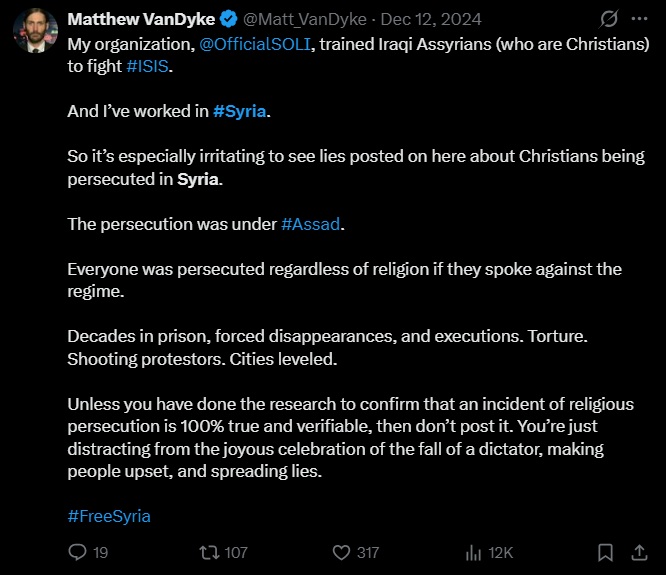Click the 107 reposts count

[x=236, y=552]
